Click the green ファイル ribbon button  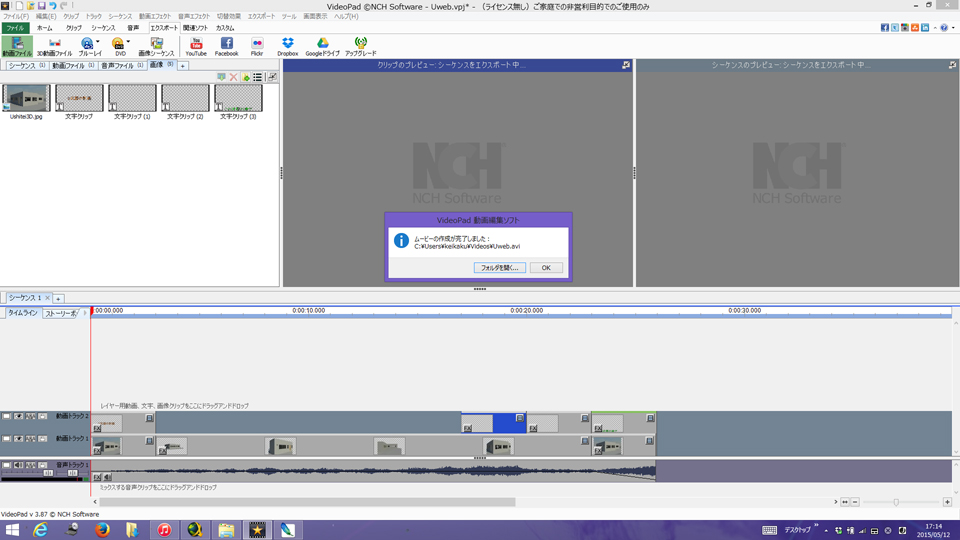pos(15,28)
